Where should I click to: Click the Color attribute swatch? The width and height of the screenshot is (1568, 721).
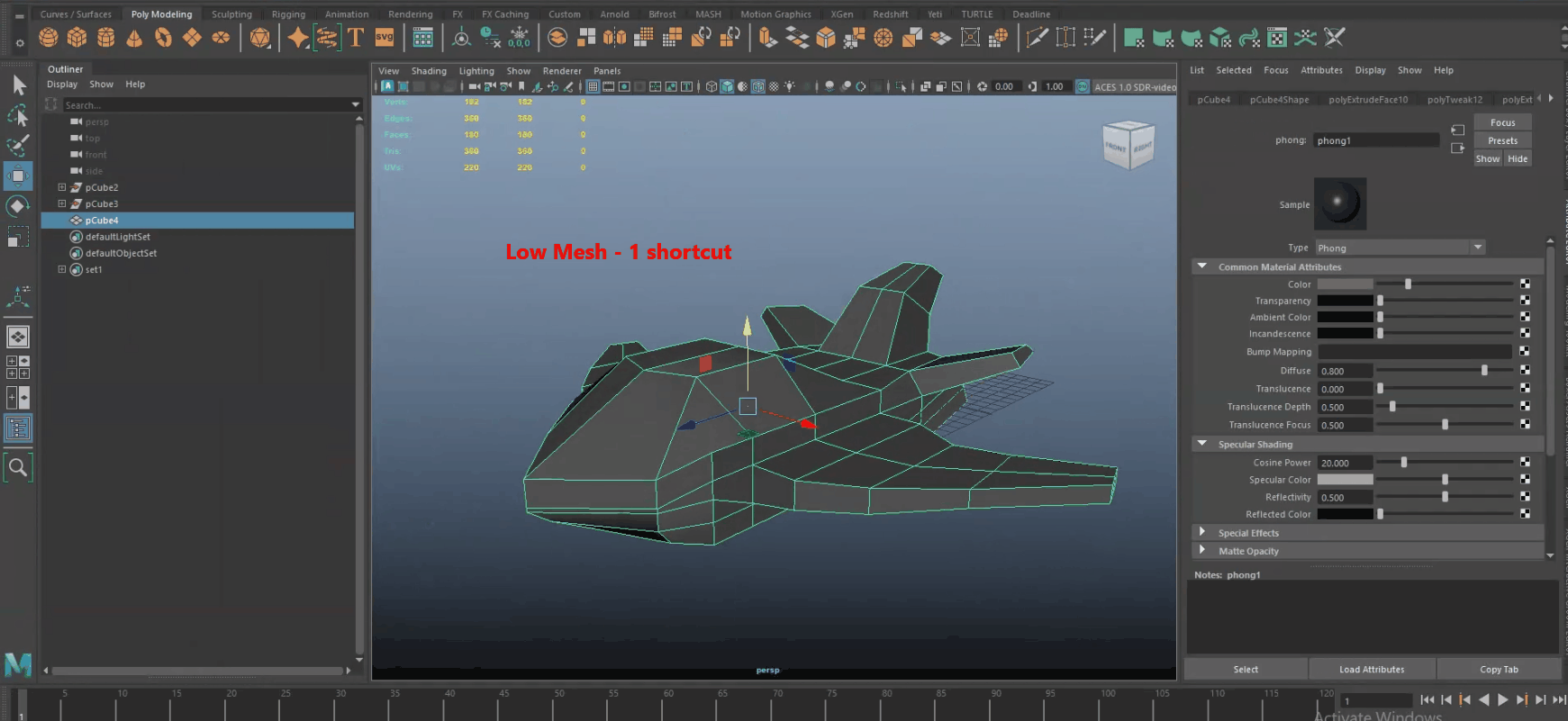click(1345, 284)
